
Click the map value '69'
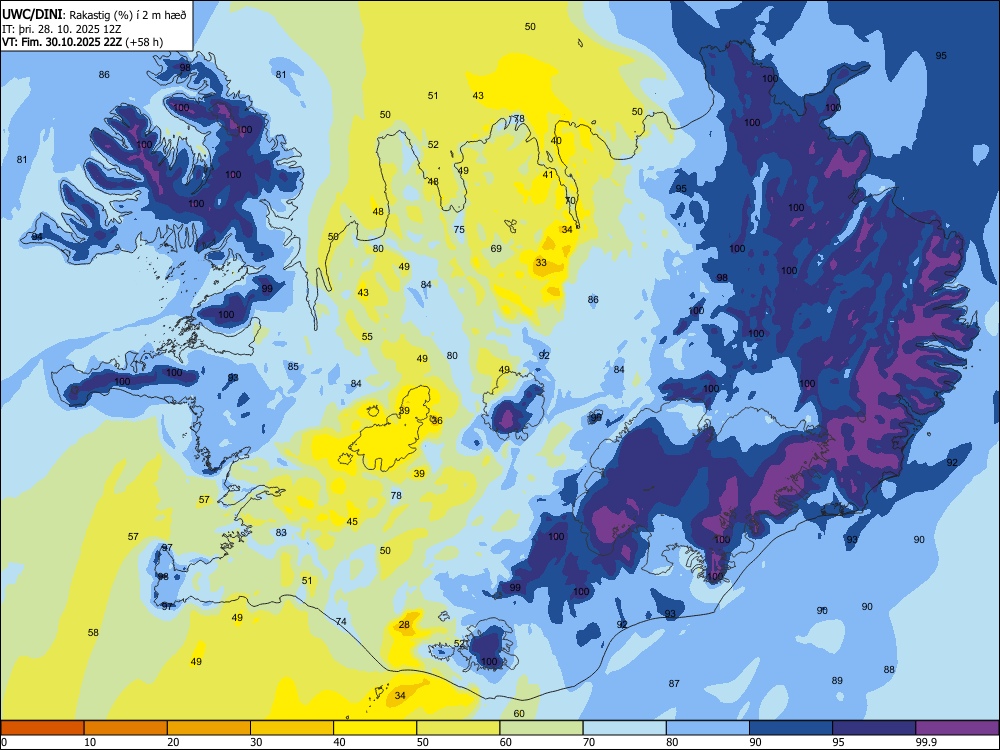tap(496, 249)
